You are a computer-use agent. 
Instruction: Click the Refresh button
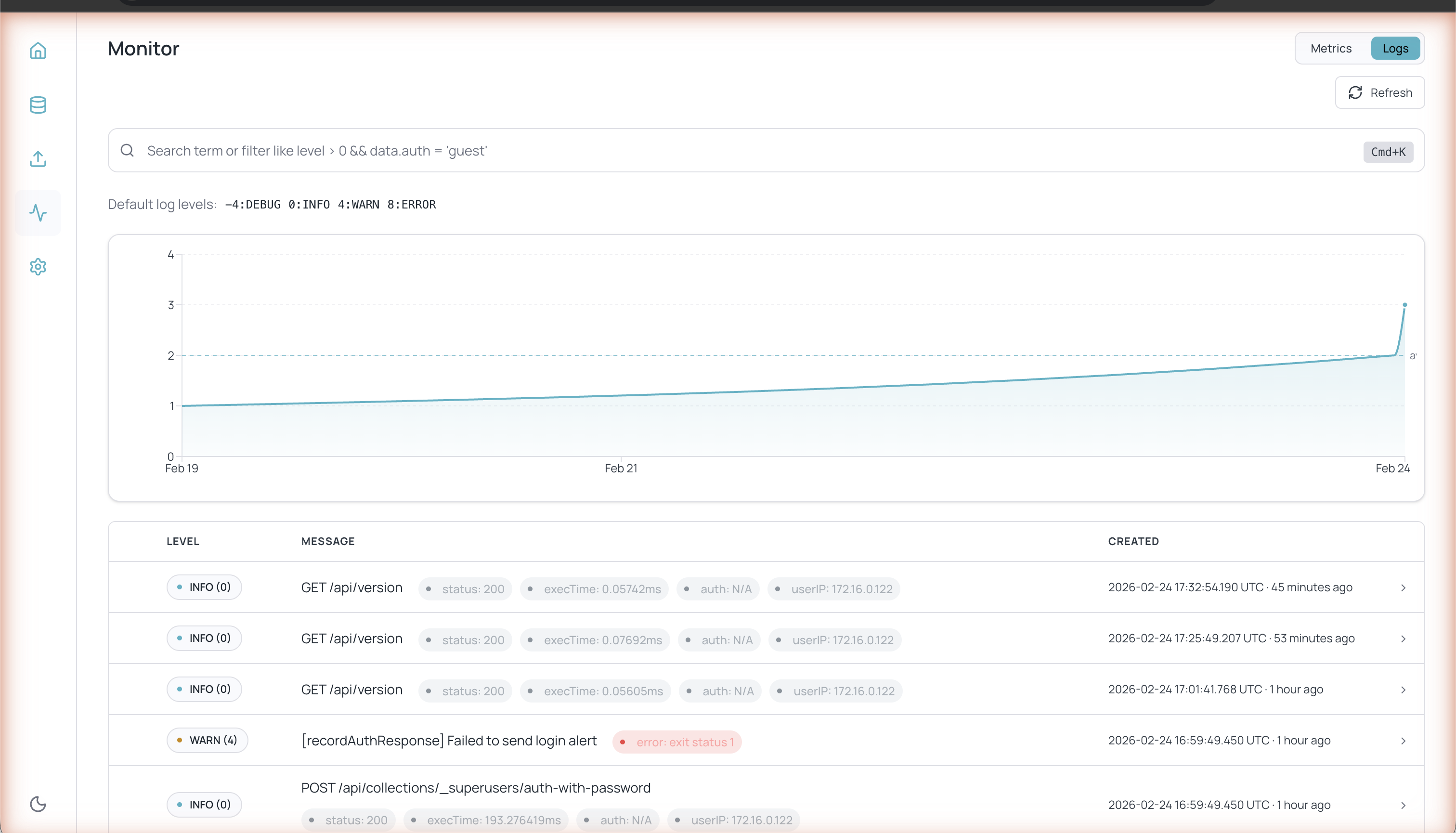click(1379, 92)
